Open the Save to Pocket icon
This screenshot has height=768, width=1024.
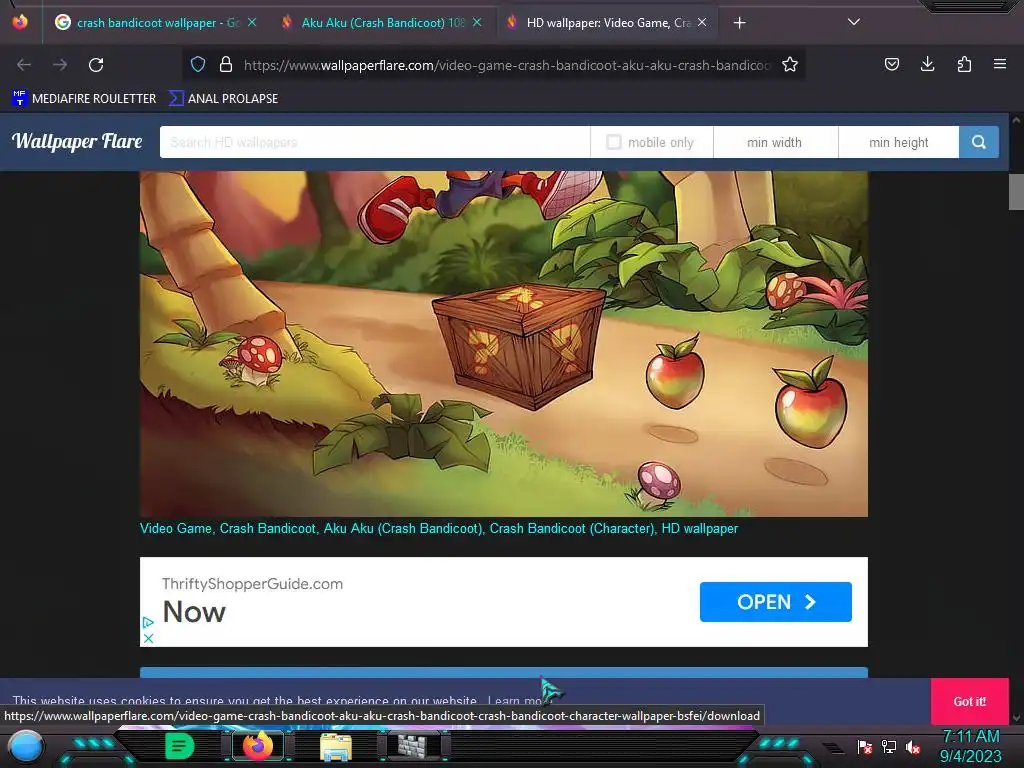tap(892, 64)
